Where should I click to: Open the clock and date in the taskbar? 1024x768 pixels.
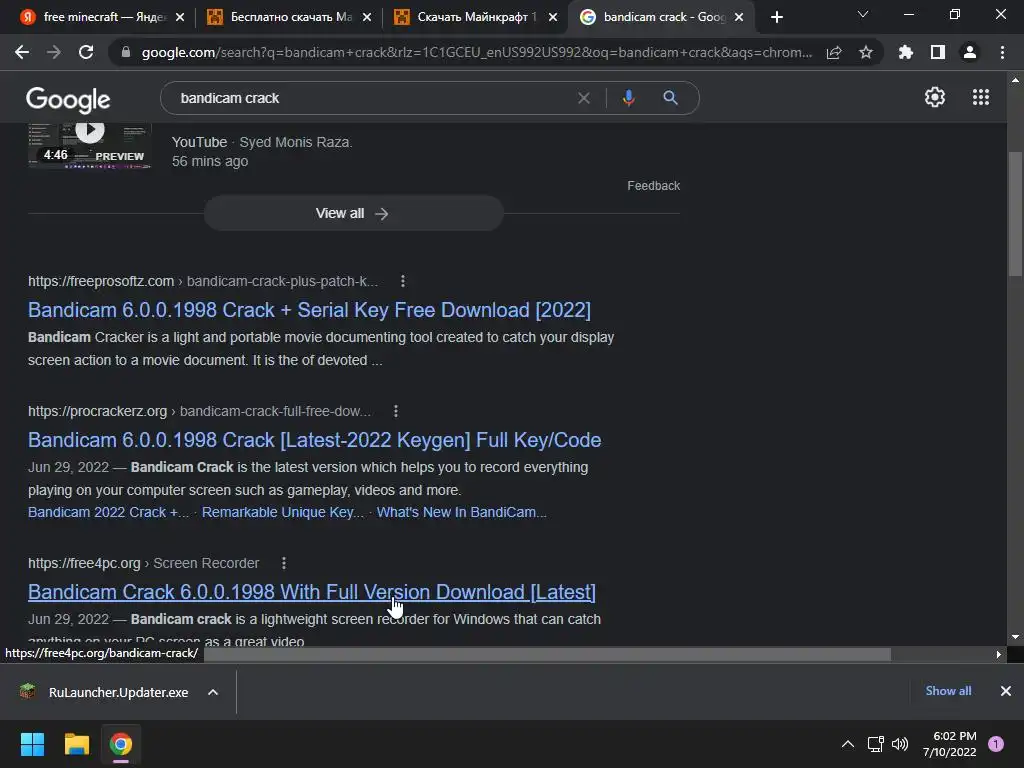click(950, 744)
